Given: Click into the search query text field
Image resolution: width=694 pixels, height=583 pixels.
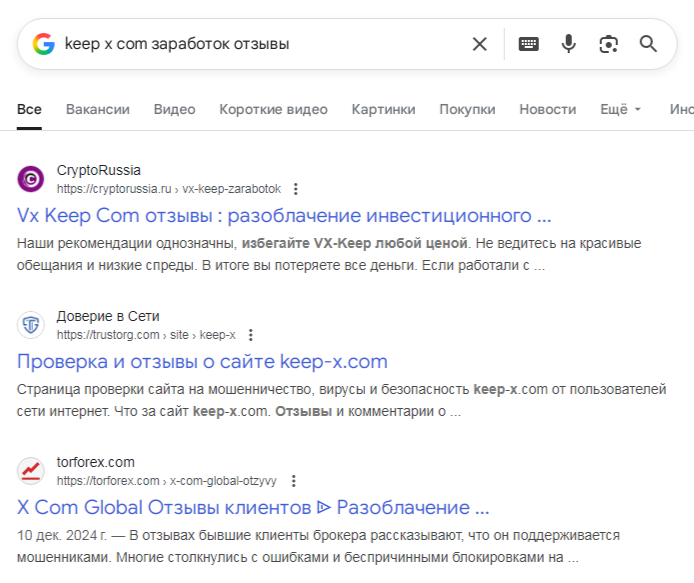Looking at the screenshot, I should click(x=260, y=44).
